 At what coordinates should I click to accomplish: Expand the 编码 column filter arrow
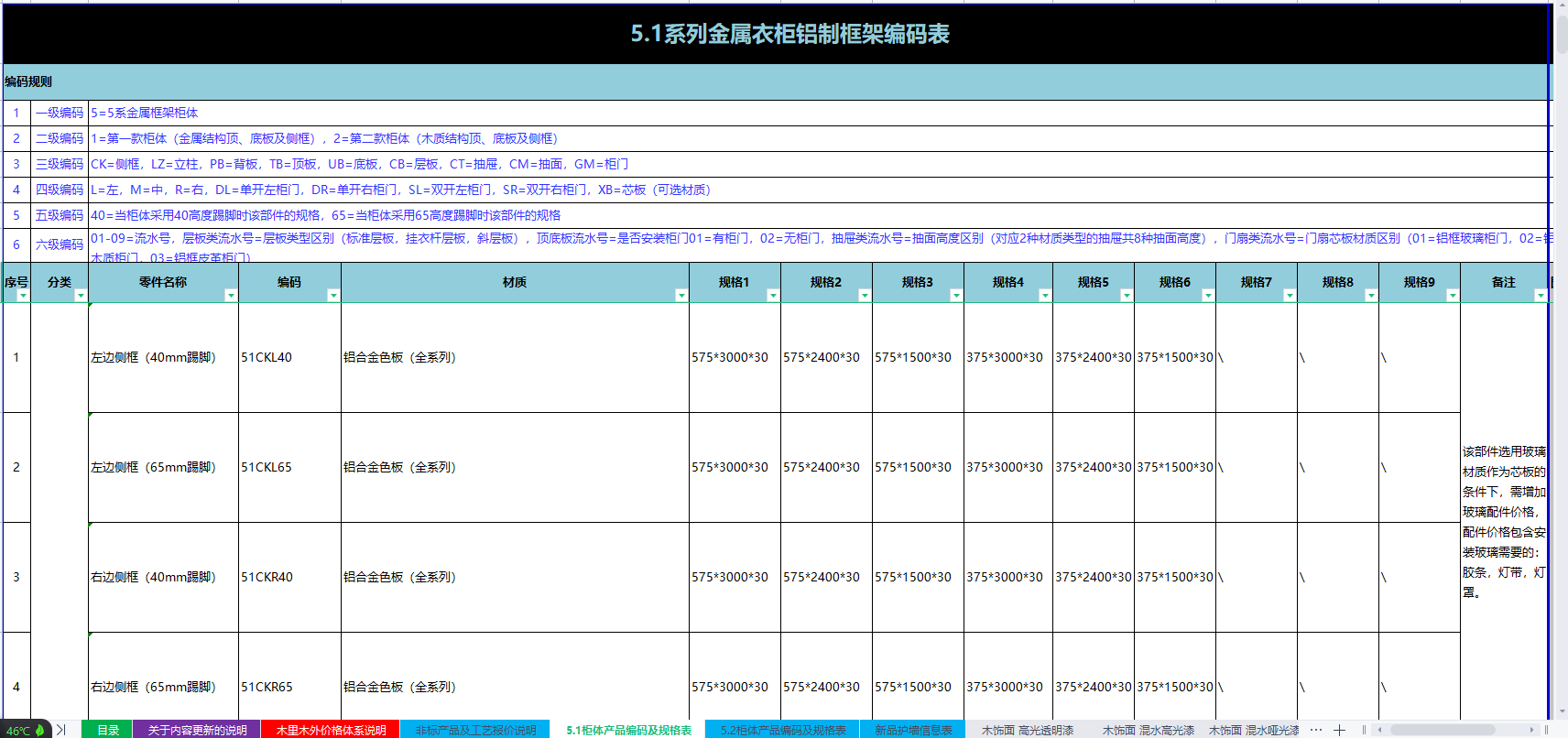[x=333, y=295]
